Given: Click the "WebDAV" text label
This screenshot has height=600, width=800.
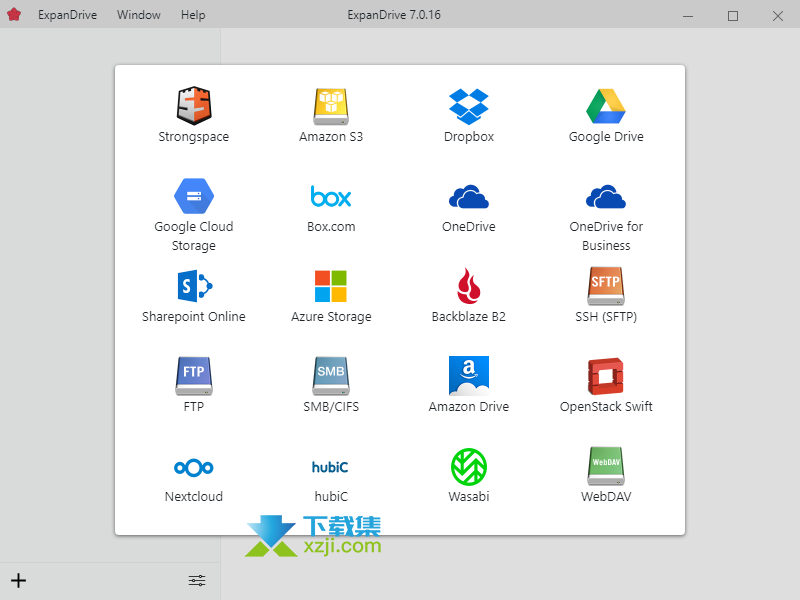Looking at the screenshot, I should (x=606, y=496).
